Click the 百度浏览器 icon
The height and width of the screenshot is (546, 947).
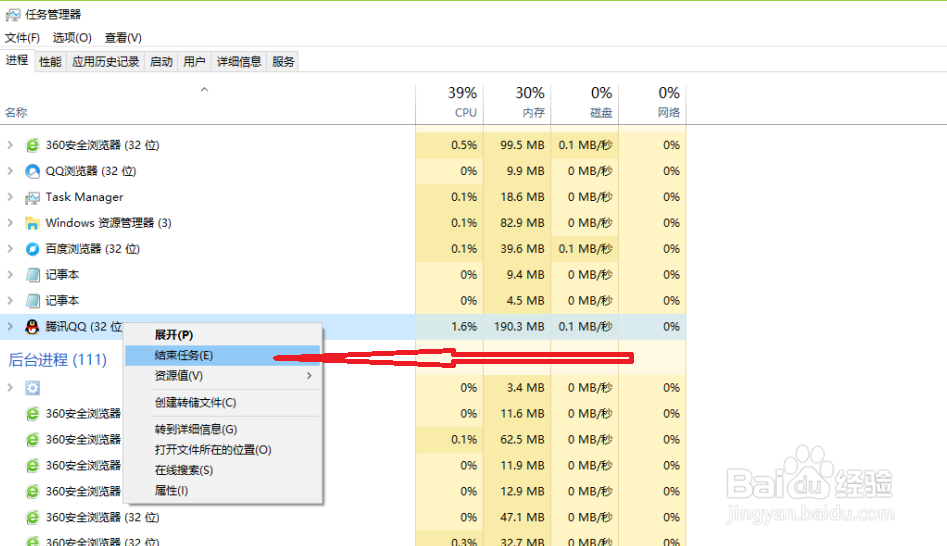coord(32,249)
